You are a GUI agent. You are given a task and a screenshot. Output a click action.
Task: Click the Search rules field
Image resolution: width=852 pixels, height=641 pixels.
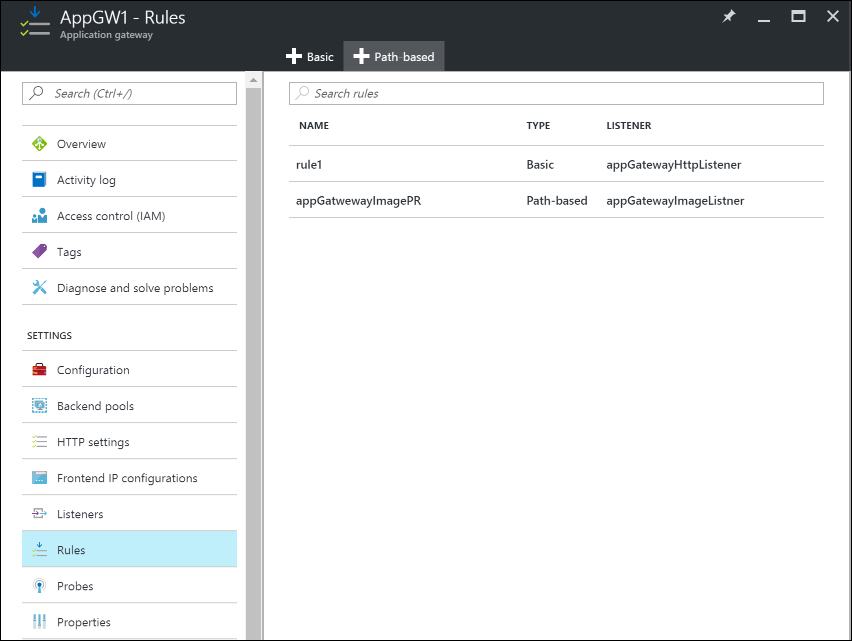click(556, 93)
